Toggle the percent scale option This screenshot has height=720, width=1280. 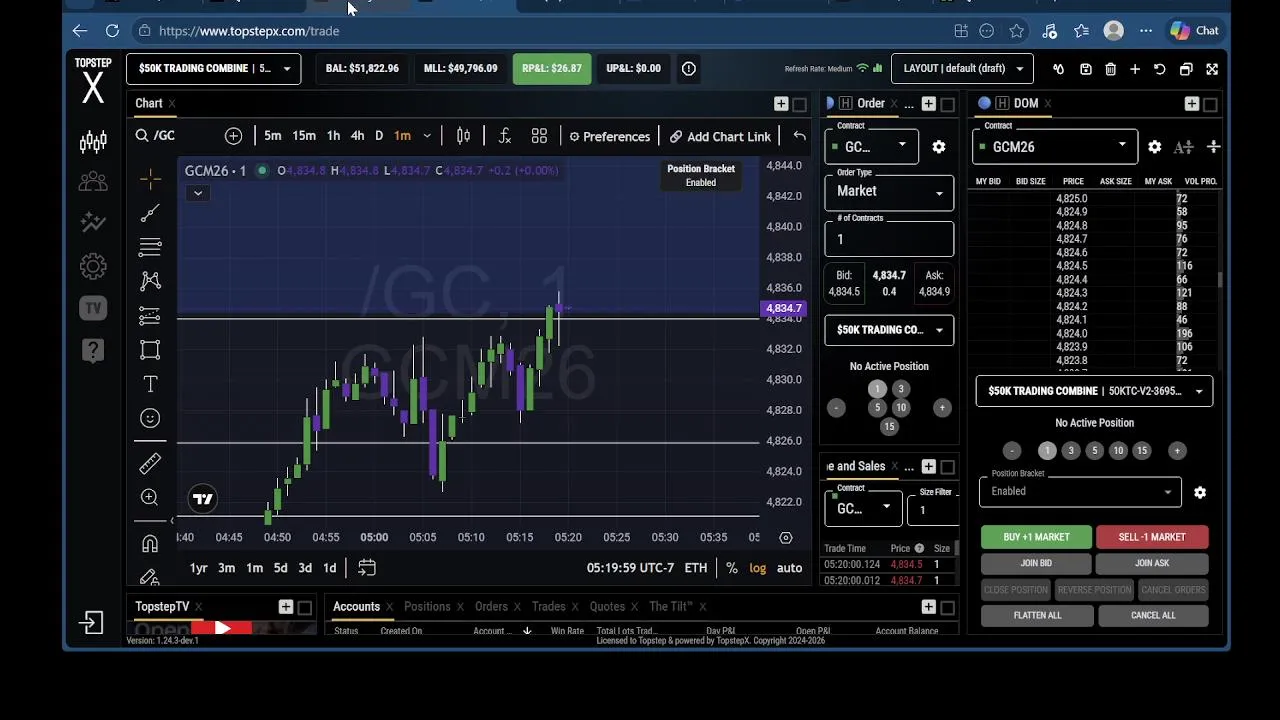(x=732, y=568)
